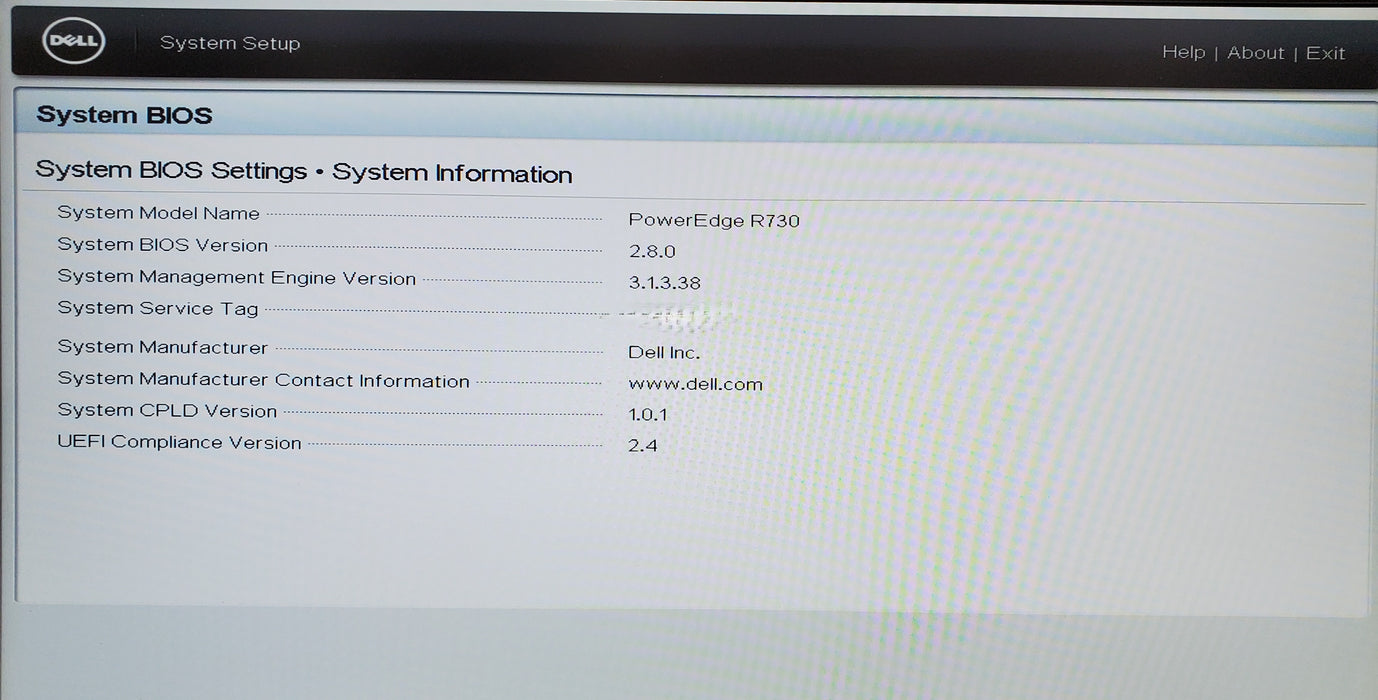Click Exit to leave System Setup
This screenshot has height=700, width=1378.
click(x=1325, y=53)
